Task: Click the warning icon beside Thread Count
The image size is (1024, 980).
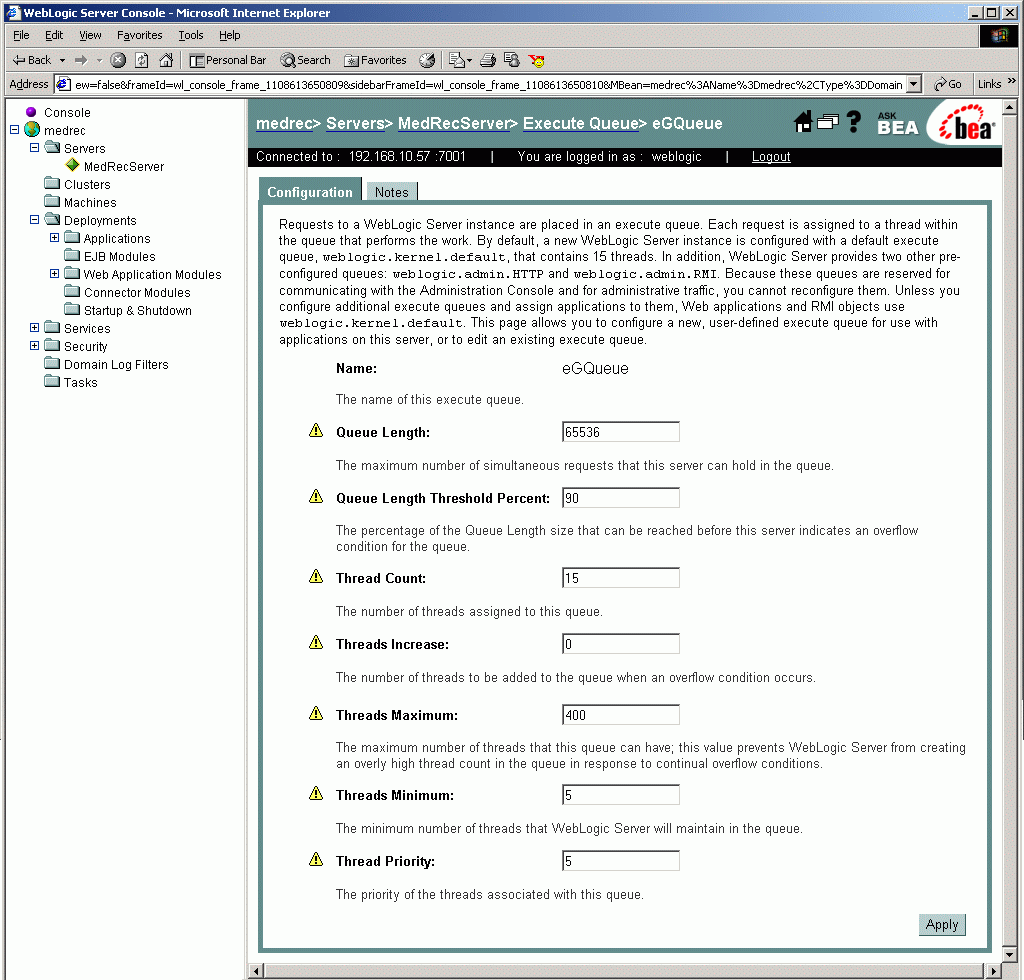Action: point(316,576)
